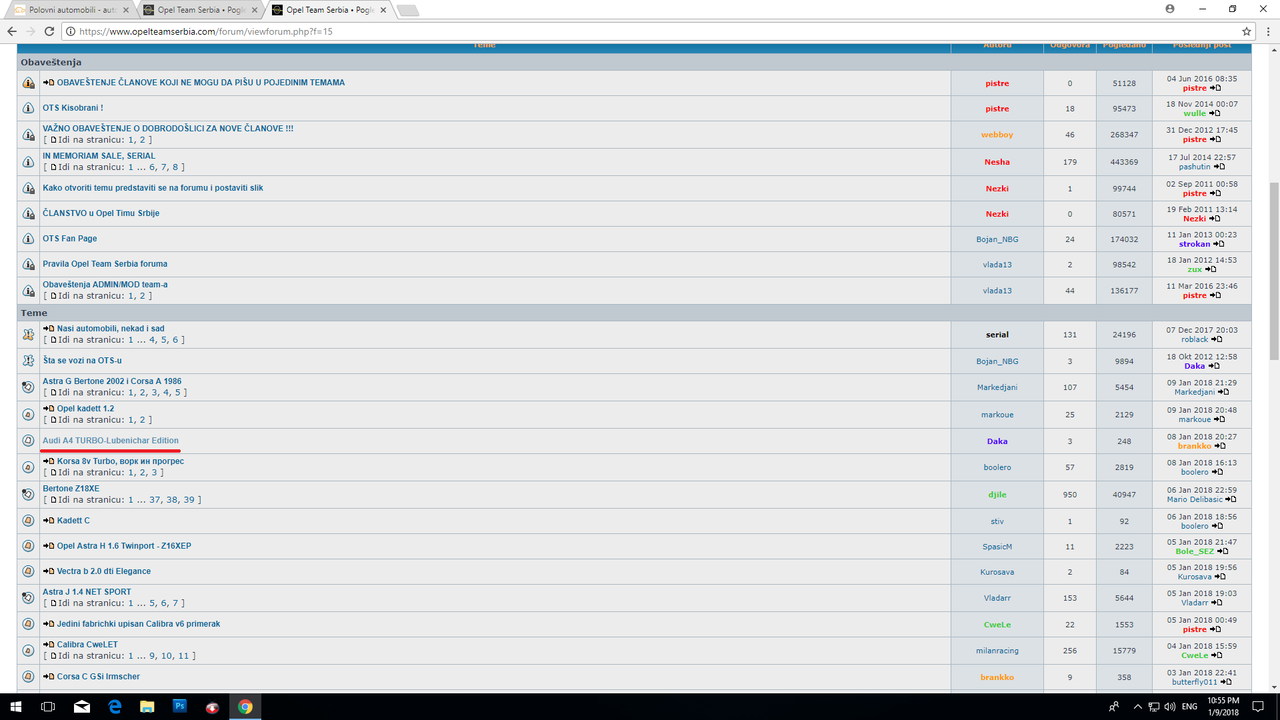
Task: Click topic status icon of Nasi automobili row
Action: click(x=28, y=334)
